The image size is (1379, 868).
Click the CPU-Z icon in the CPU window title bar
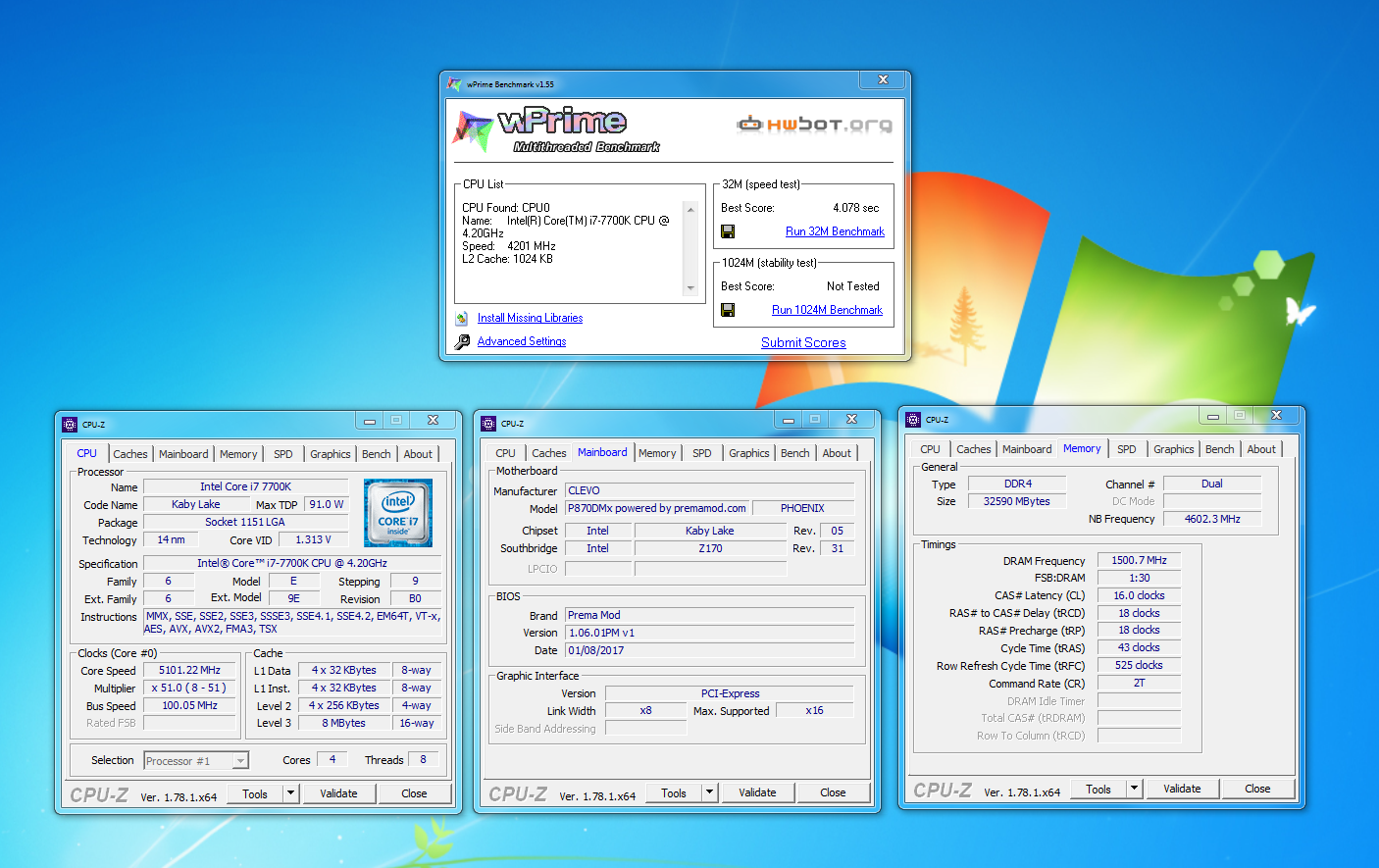pyautogui.click(x=70, y=425)
